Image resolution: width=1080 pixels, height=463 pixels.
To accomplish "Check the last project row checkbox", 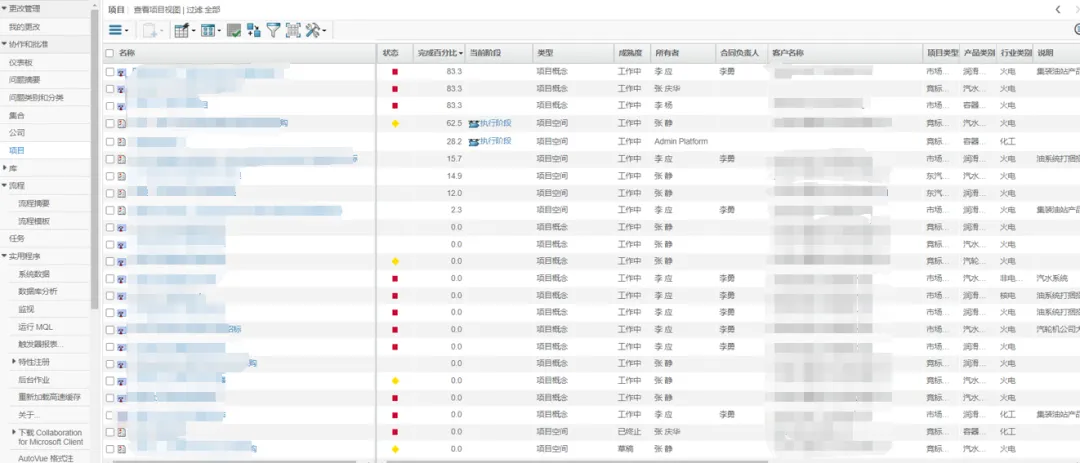I will click(x=110, y=449).
